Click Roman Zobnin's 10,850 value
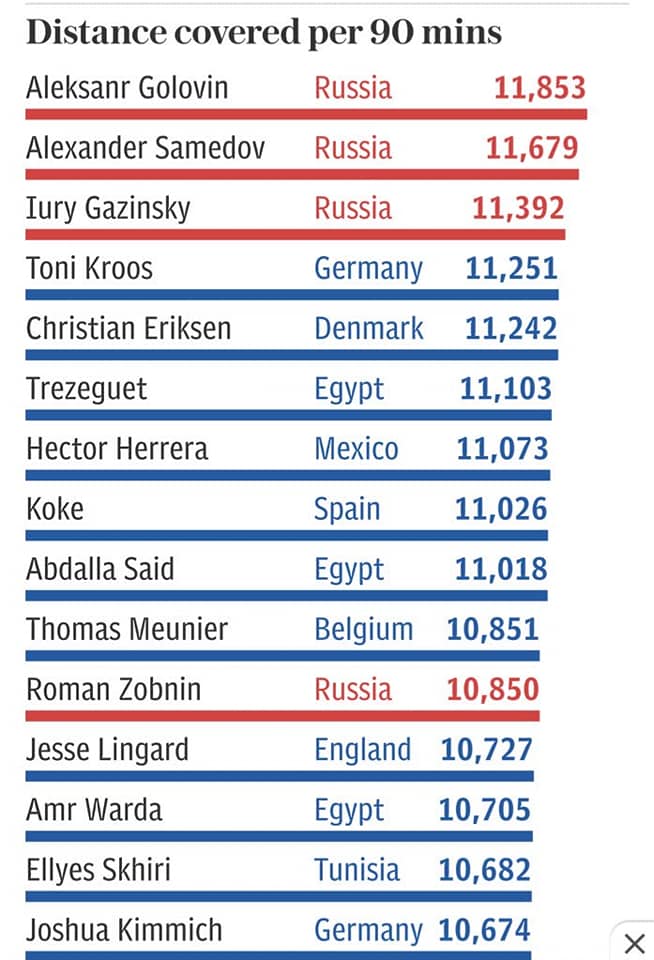Screen dimensions: 654x960 [493, 689]
